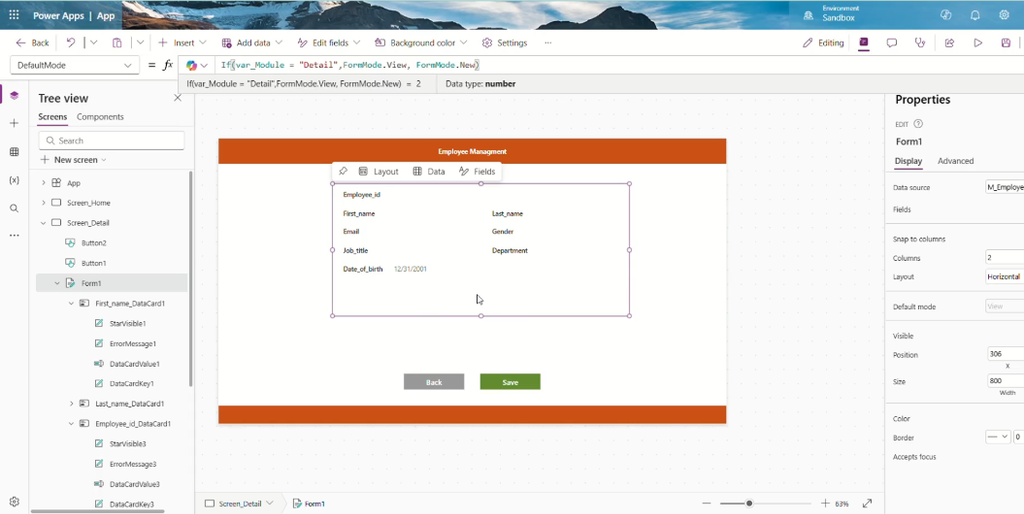The height and width of the screenshot is (514, 1024).
Task: Click the Paste clipboard icon
Action: tap(117, 42)
